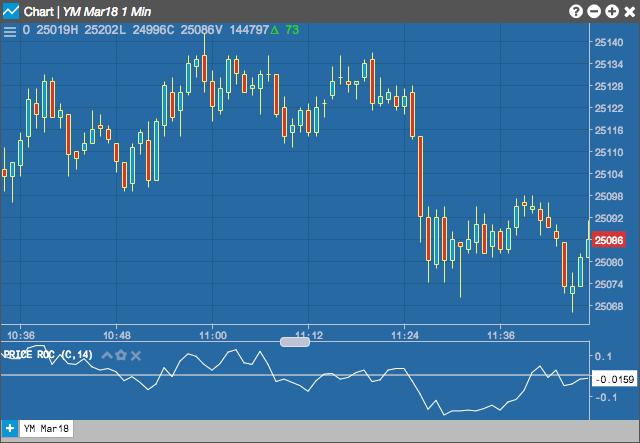Close the chart widget with X

(630, 11)
